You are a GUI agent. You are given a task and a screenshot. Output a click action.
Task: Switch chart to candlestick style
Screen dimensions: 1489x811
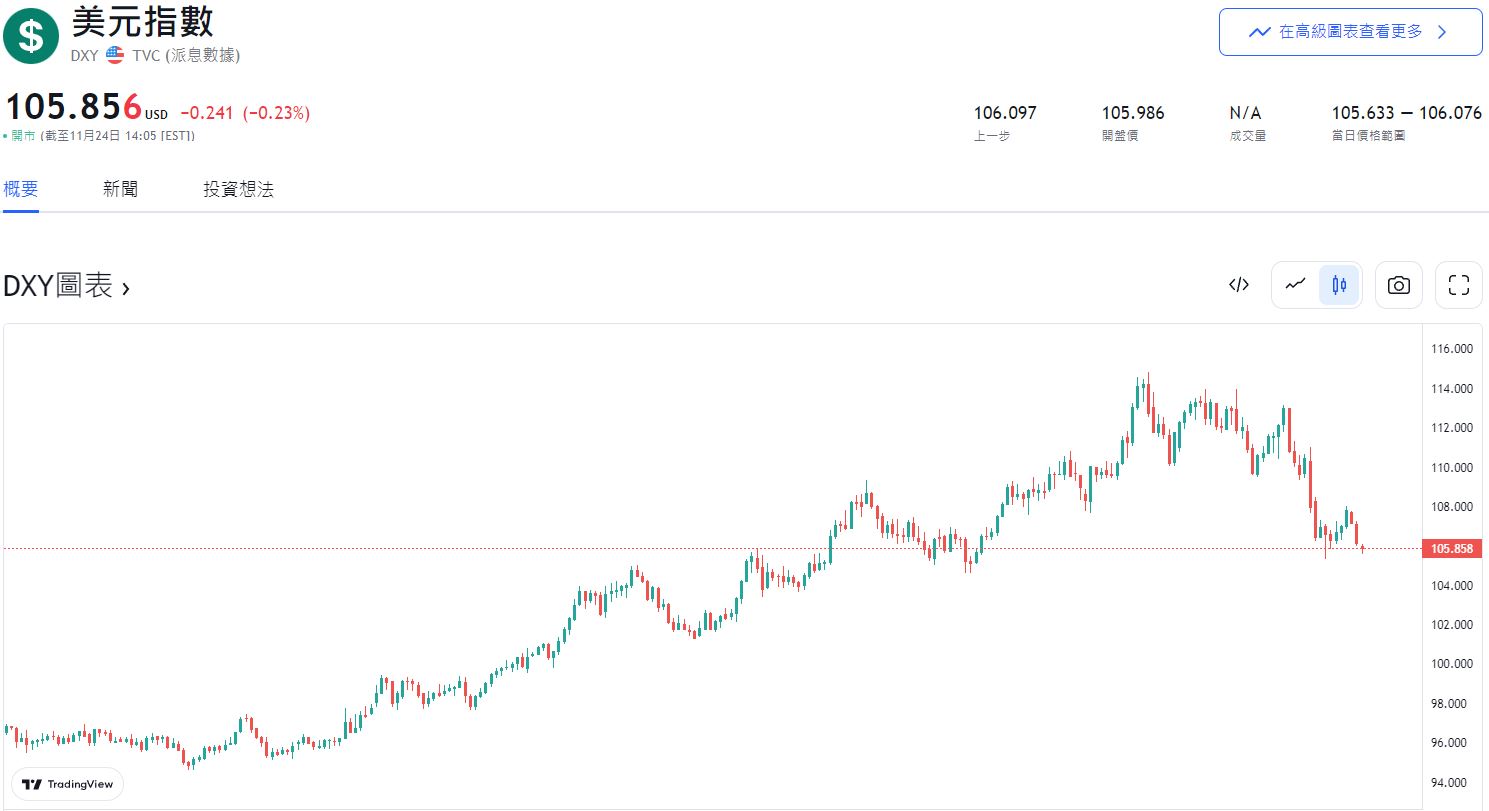(1339, 285)
